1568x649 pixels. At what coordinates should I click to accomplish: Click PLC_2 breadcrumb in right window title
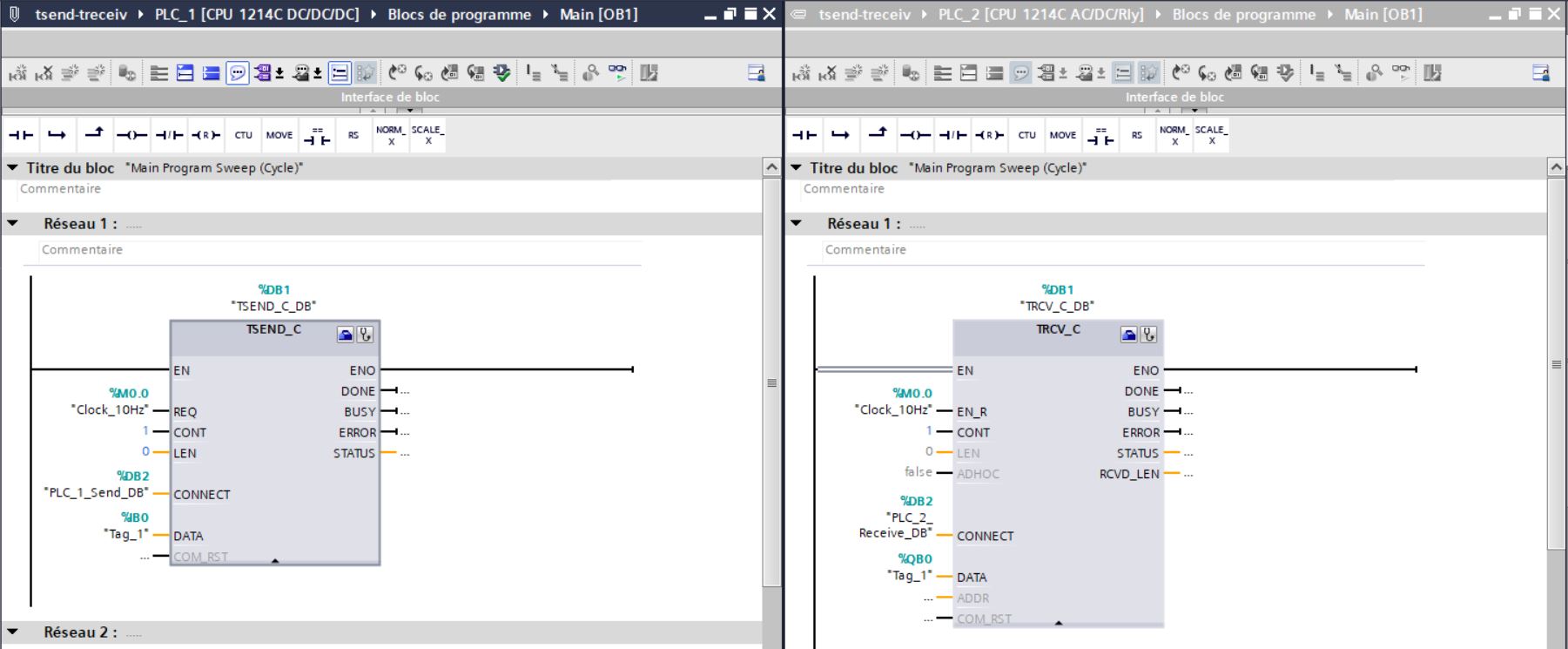(x=1040, y=15)
